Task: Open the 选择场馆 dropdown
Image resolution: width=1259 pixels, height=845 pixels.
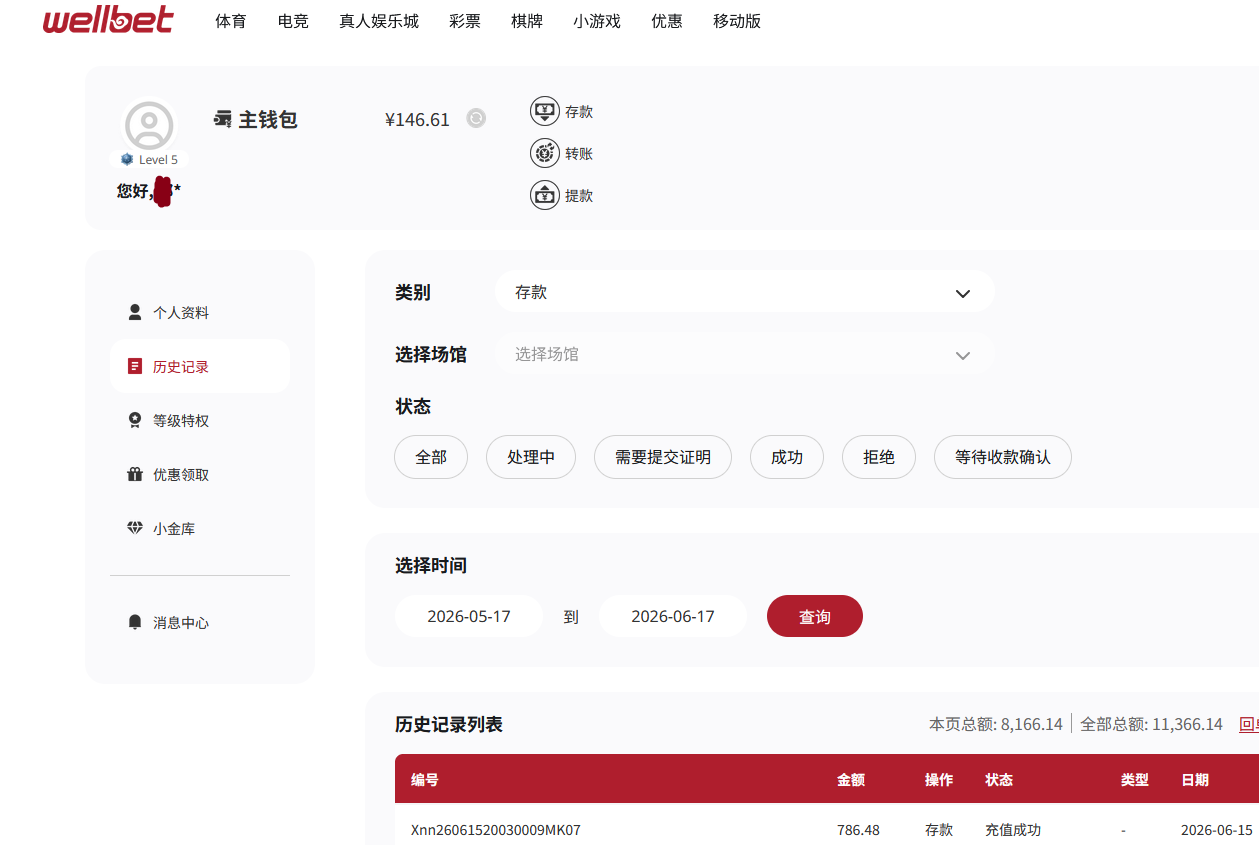Action: tap(745, 354)
